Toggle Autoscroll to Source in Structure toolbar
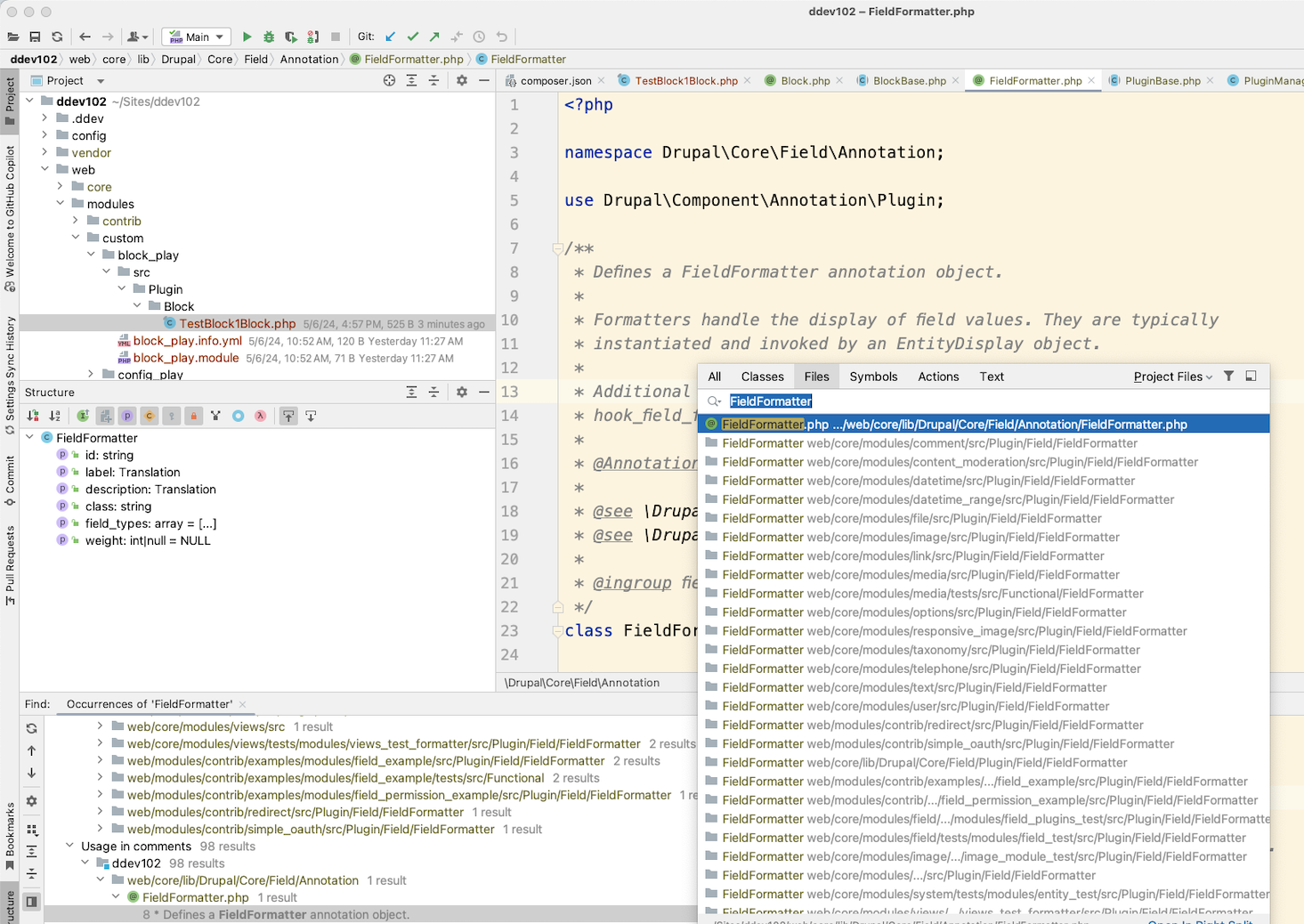 [288, 416]
